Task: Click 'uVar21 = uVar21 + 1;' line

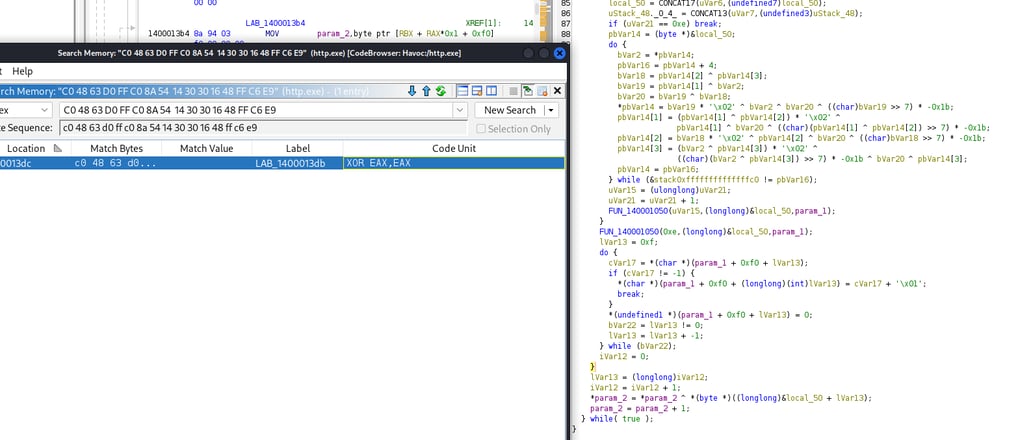Action: tap(655, 201)
